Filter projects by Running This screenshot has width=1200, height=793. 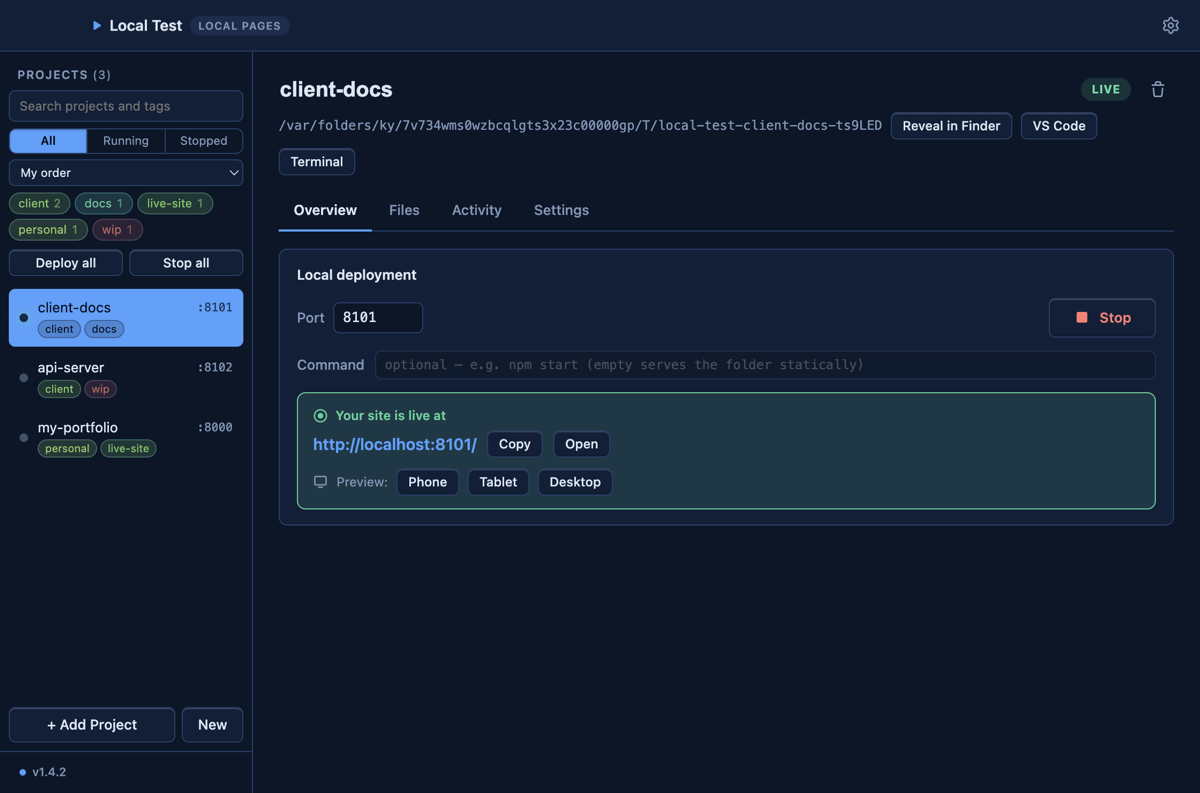[x=126, y=141]
